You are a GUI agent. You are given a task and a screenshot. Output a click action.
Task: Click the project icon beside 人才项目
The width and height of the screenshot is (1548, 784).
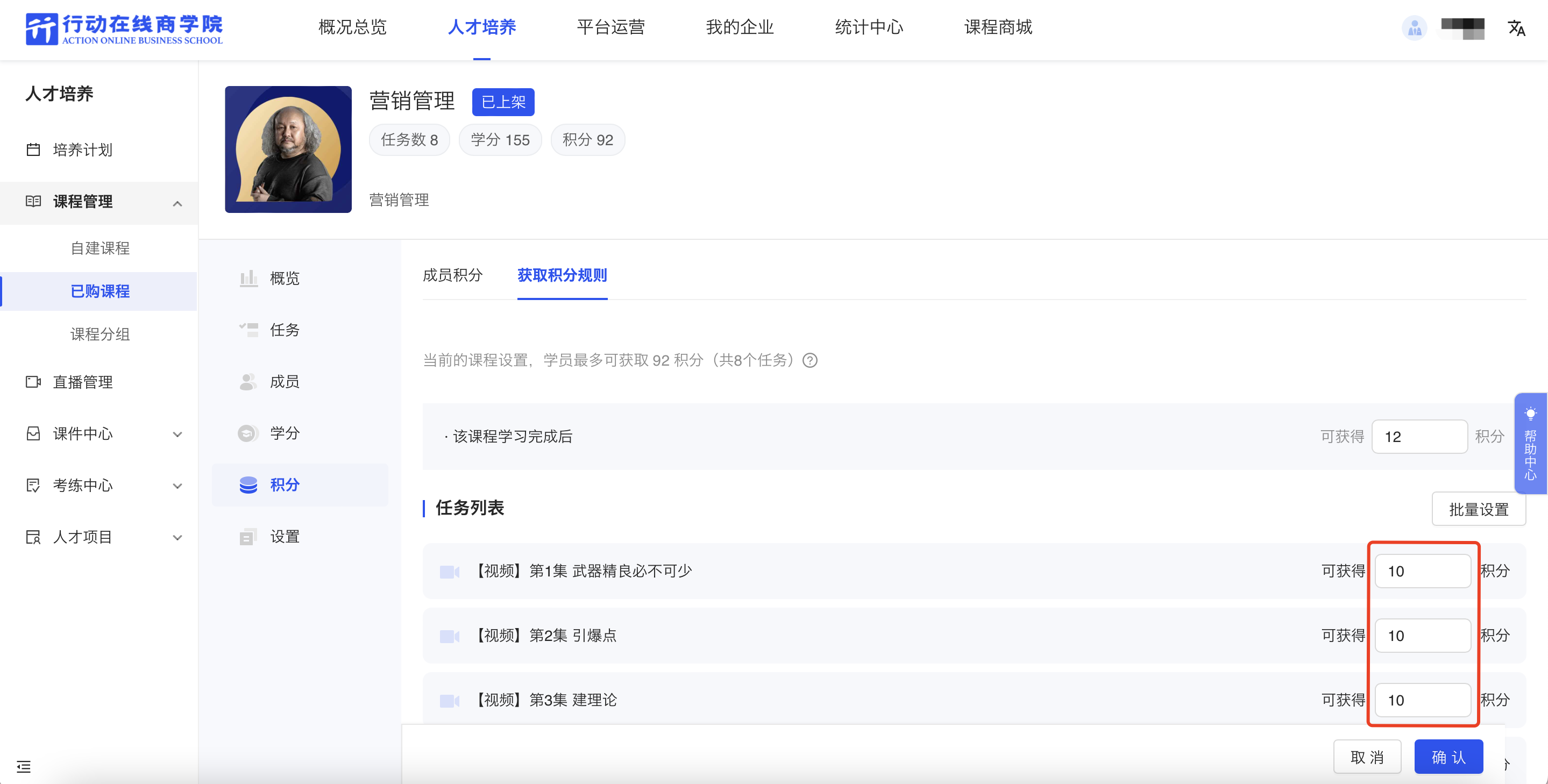[x=34, y=537]
